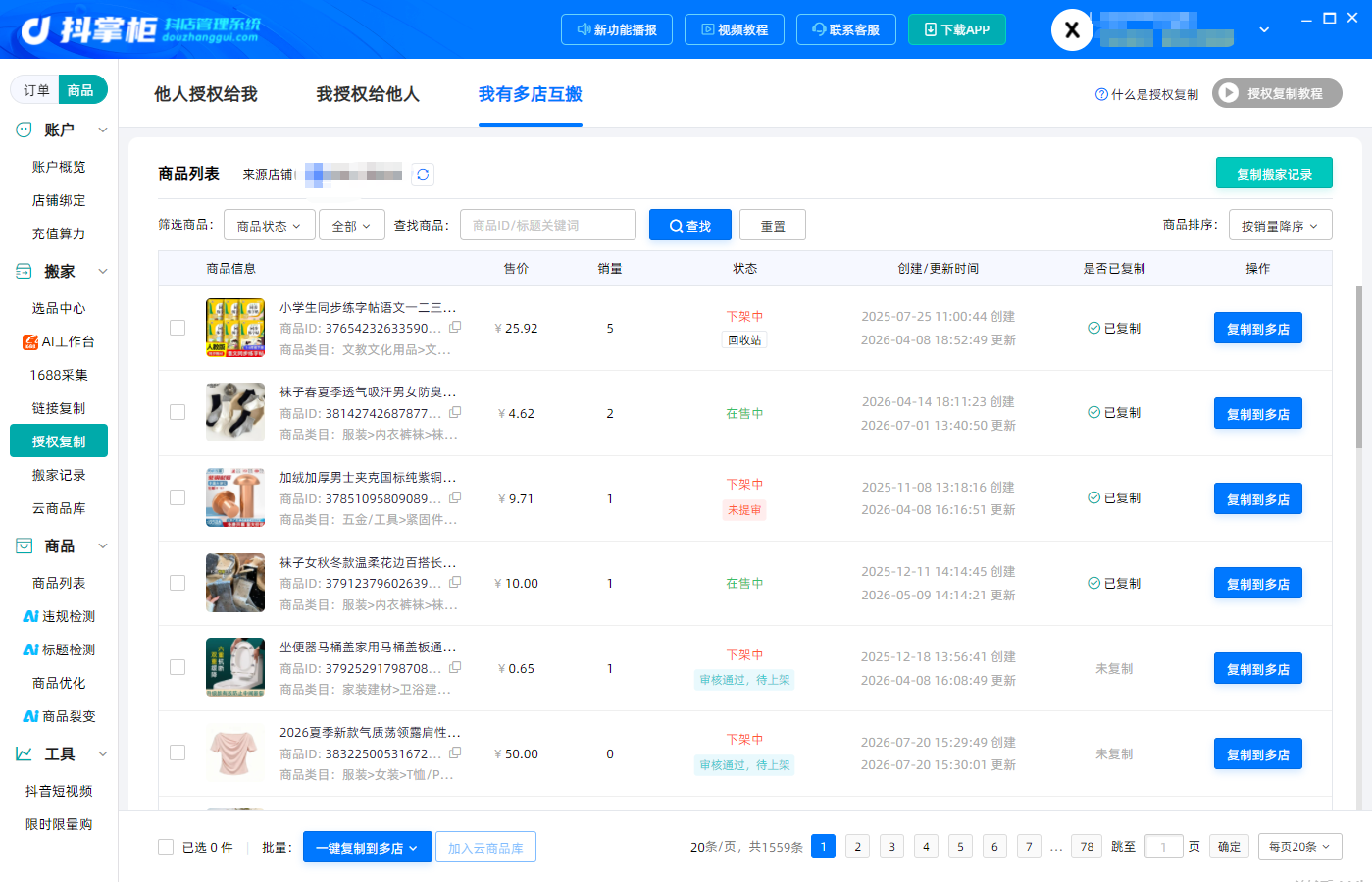Tick the checkbox for 袜子春夏季透气 row

(x=178, y=413)
